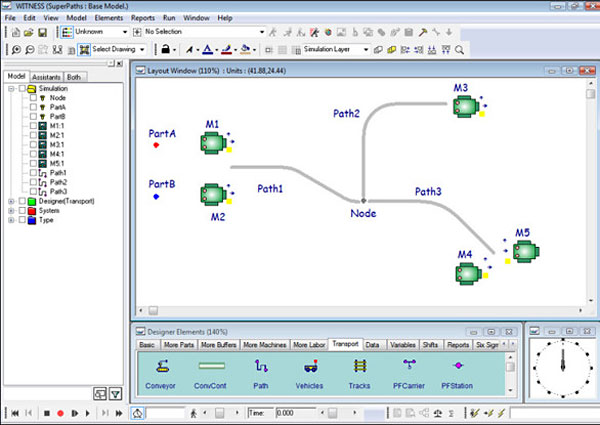Image resolution: width=600 pixels, height=425 pixels.
Task: Click the Node point on the path
Action: (364, 200)
